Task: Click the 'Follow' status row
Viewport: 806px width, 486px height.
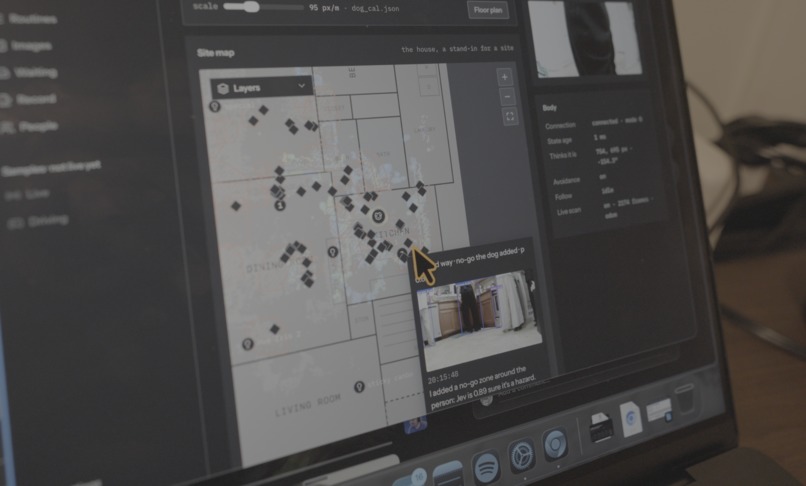Action: [x=584, y=193]
